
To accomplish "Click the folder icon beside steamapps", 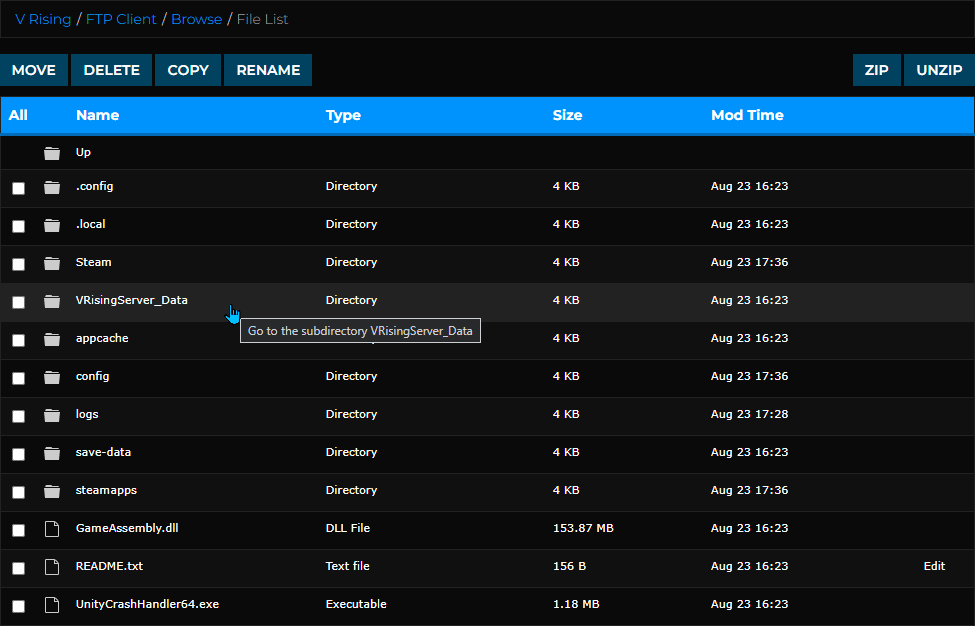I will (x=51, y=491).
